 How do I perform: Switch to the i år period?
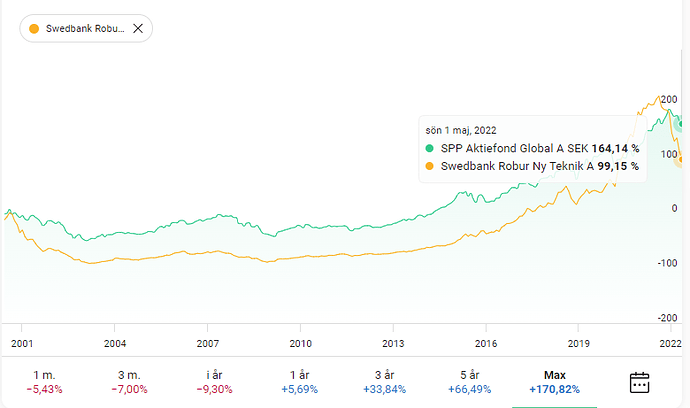click(214, 382)
